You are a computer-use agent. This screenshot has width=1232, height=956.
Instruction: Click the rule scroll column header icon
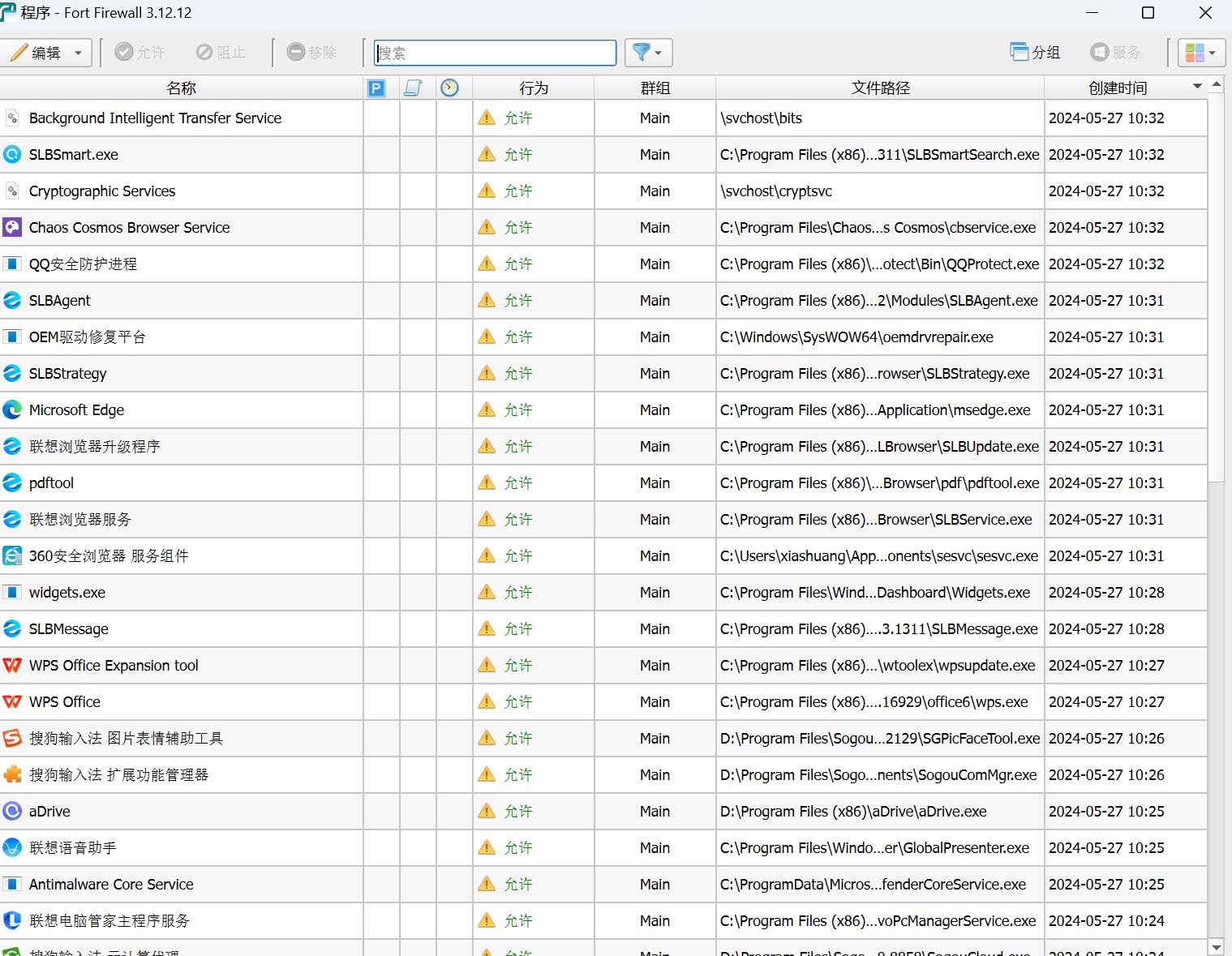pyautogui.click(x=413, y=88)
